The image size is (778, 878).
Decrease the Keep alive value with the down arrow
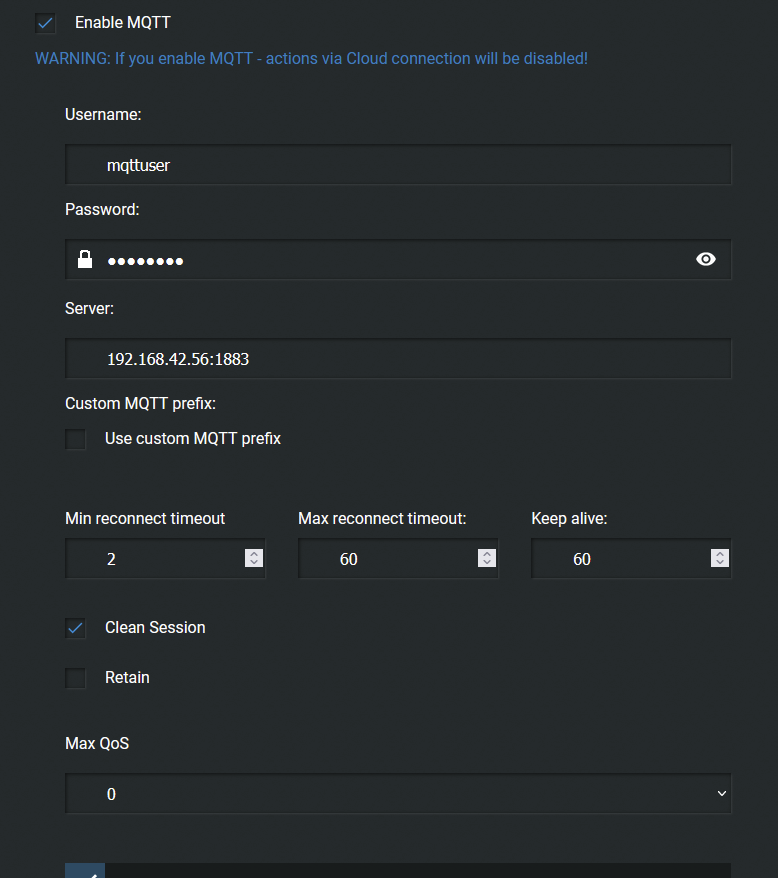point(720,562)
